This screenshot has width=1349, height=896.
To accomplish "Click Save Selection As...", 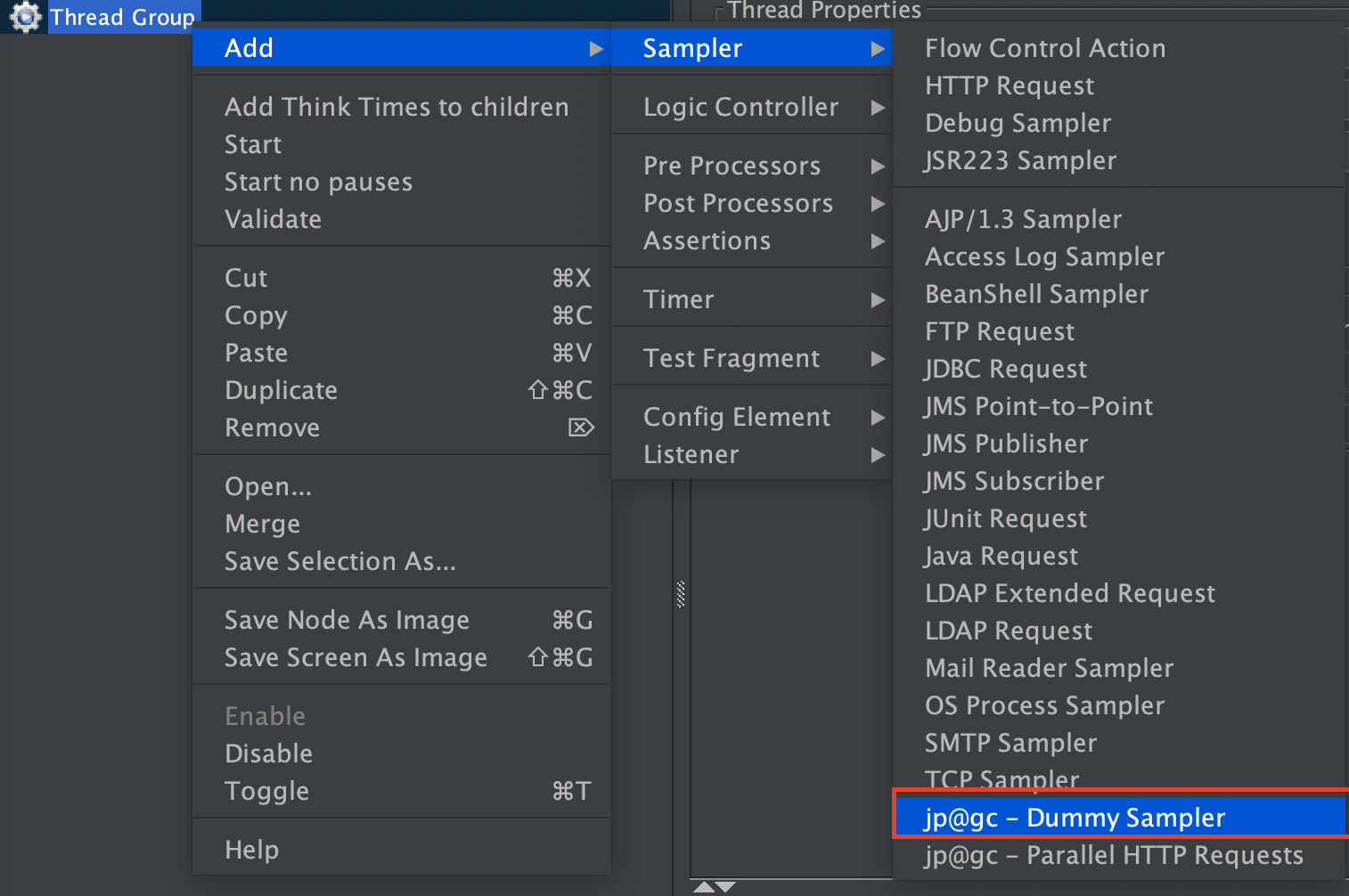I will pyautogui.click(x=402, y=561).
